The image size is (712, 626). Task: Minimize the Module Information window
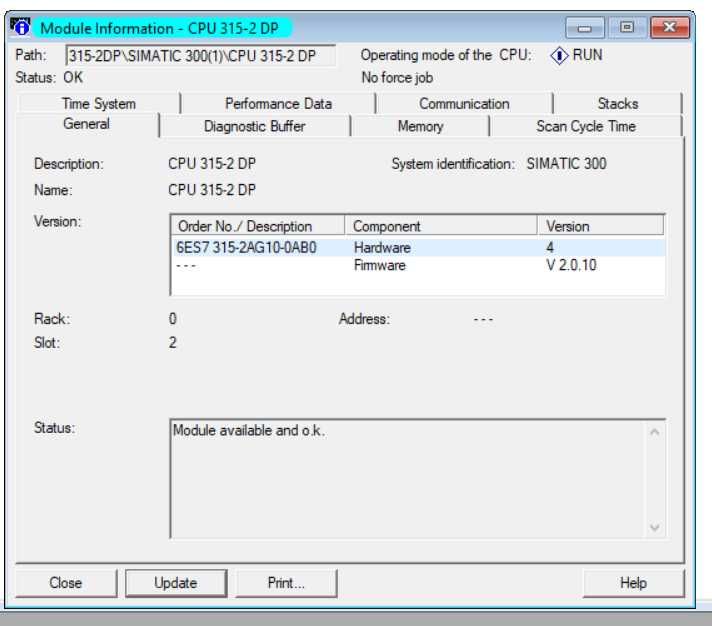(585, 28)
